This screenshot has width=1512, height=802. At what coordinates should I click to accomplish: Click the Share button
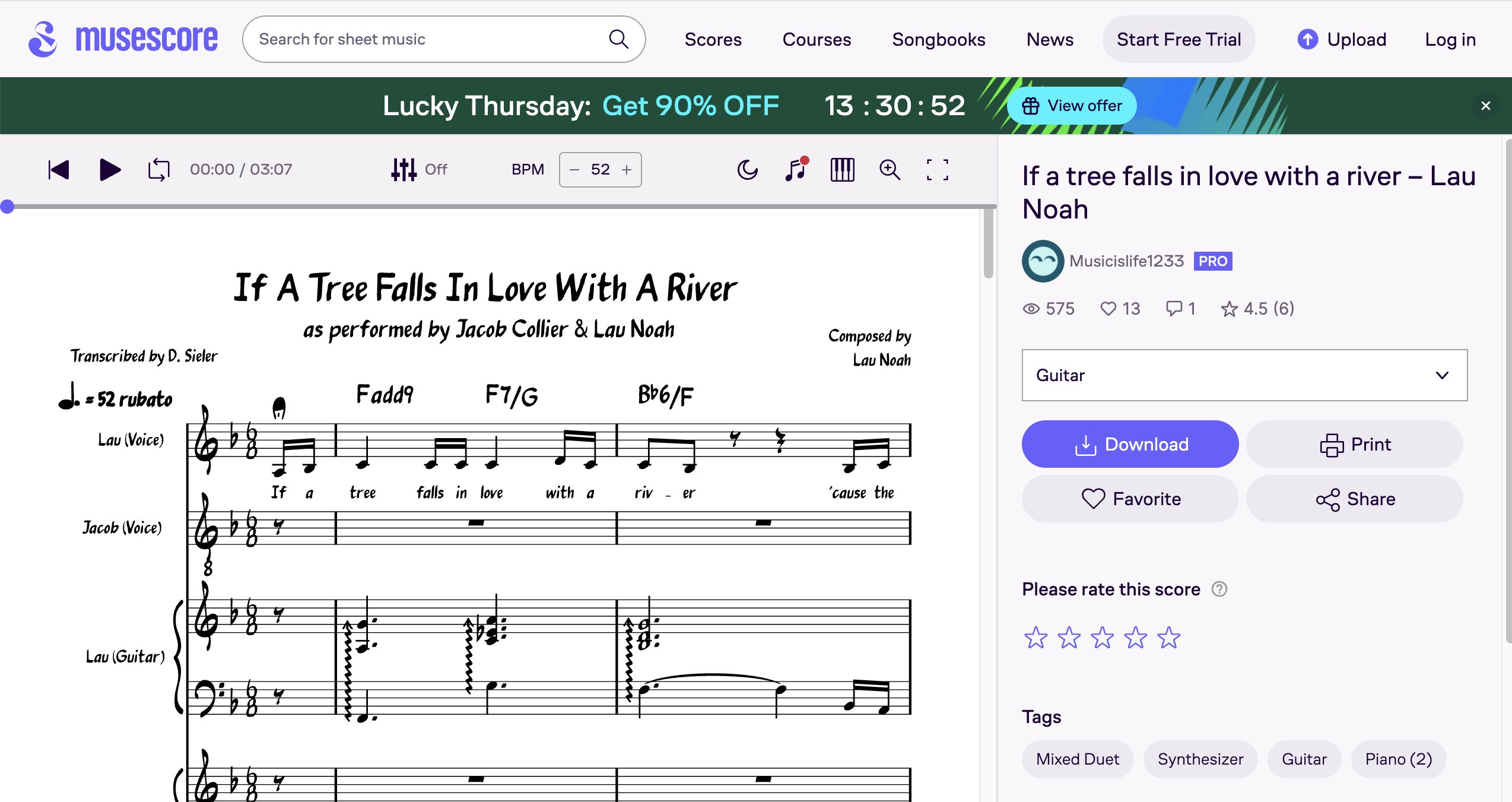click(x=1355, y=499)
